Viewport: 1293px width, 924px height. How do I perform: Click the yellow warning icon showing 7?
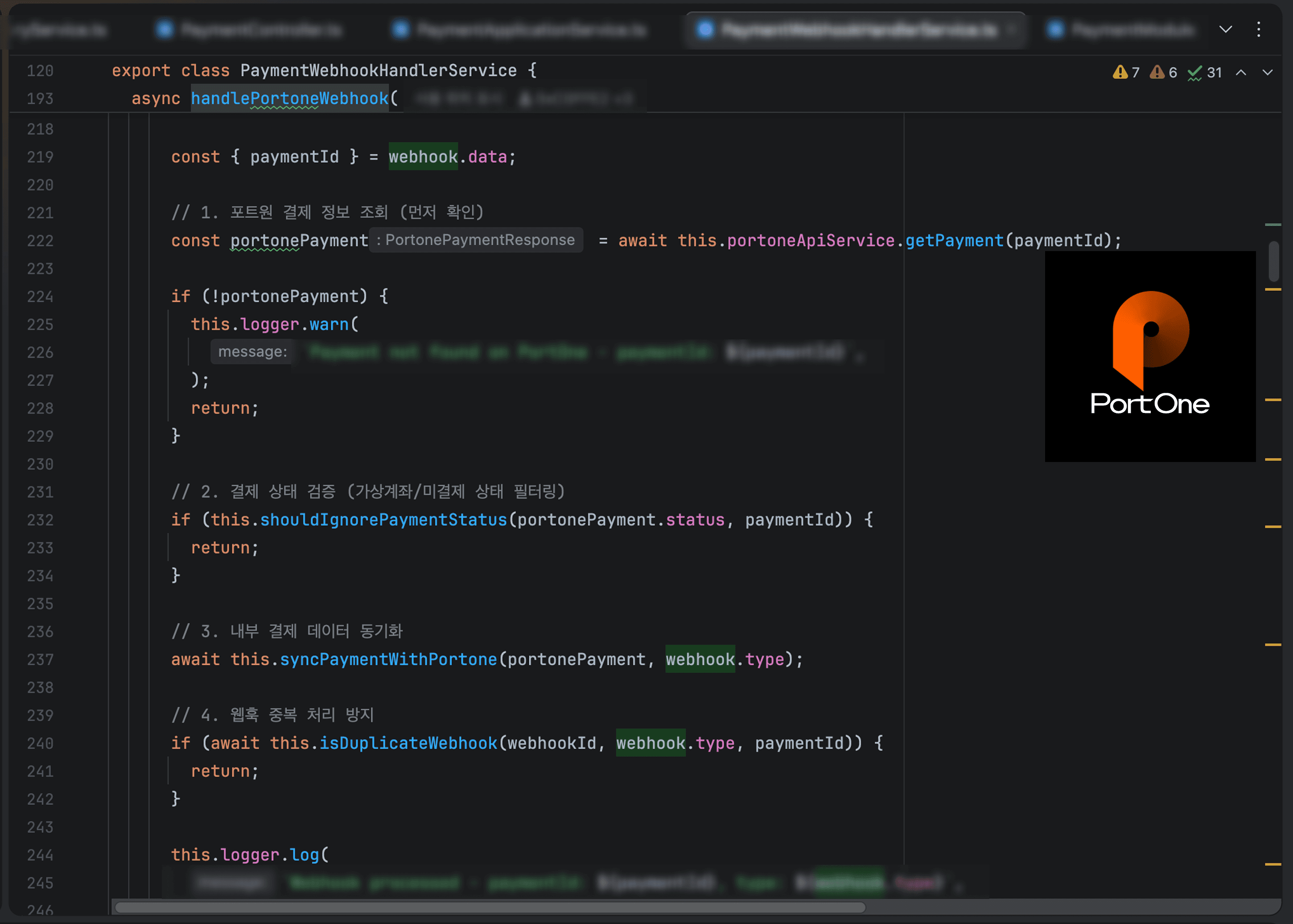pyautogui.click(x=1120, y=72)
